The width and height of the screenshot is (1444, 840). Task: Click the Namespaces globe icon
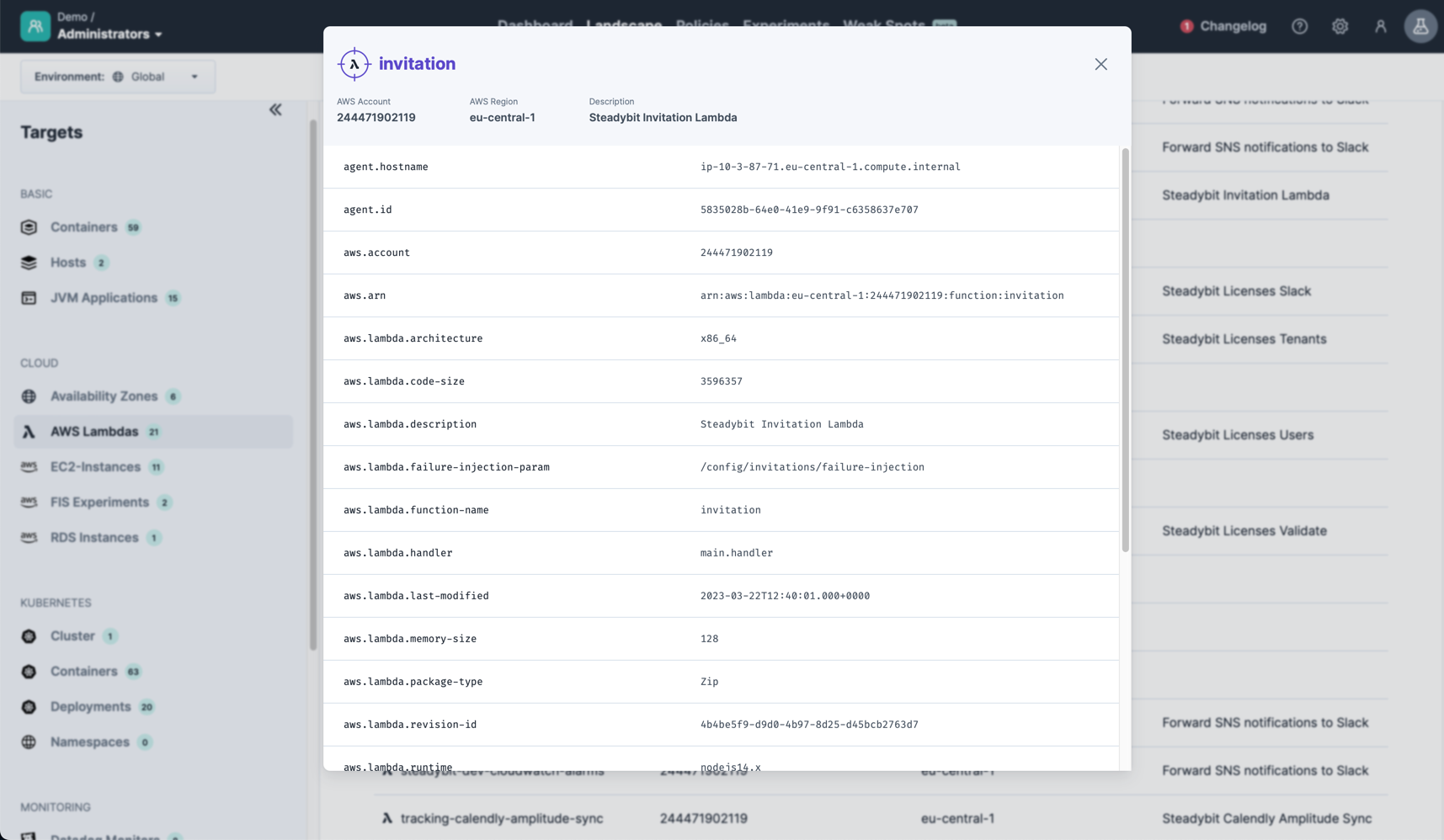click(x=29, y=742)
